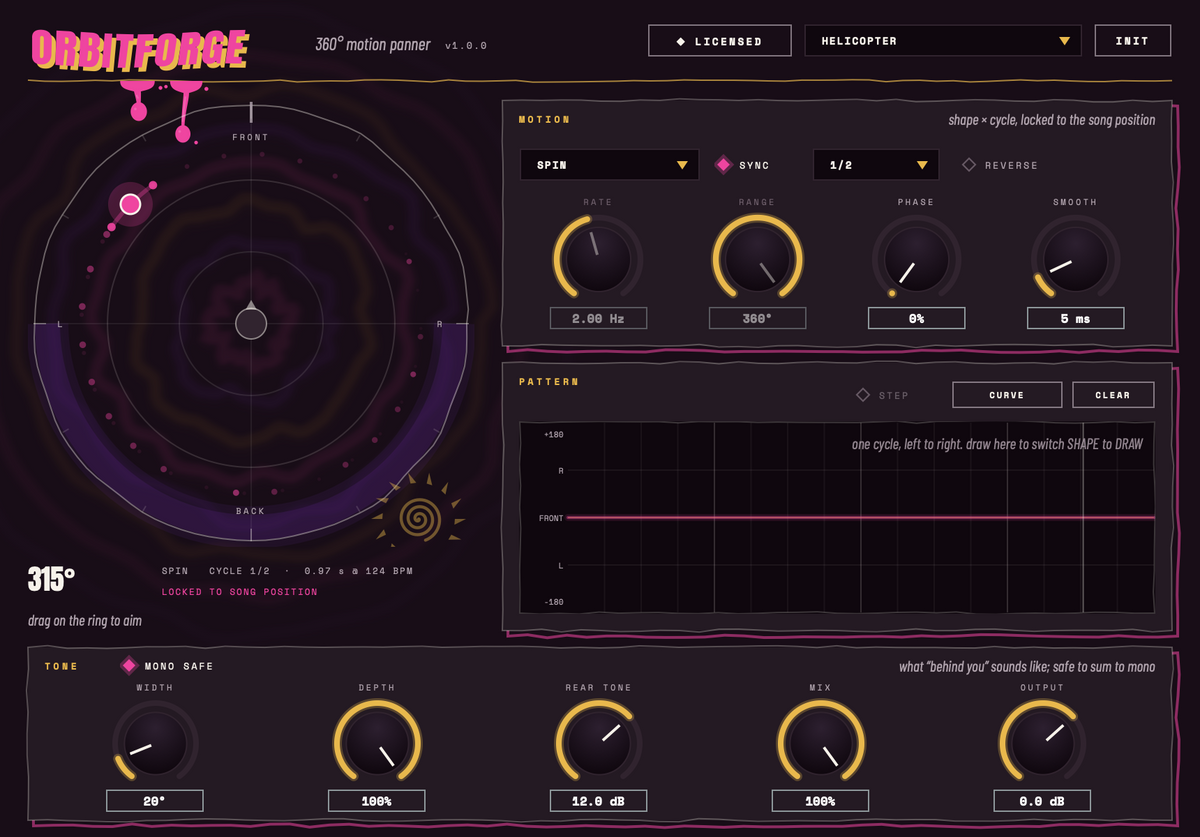The width and height of the screenshot is (1200, 837).
Task: Open the 1/2 cycle length dropdown
Action: pyautogui.click(x=876, y=165)
